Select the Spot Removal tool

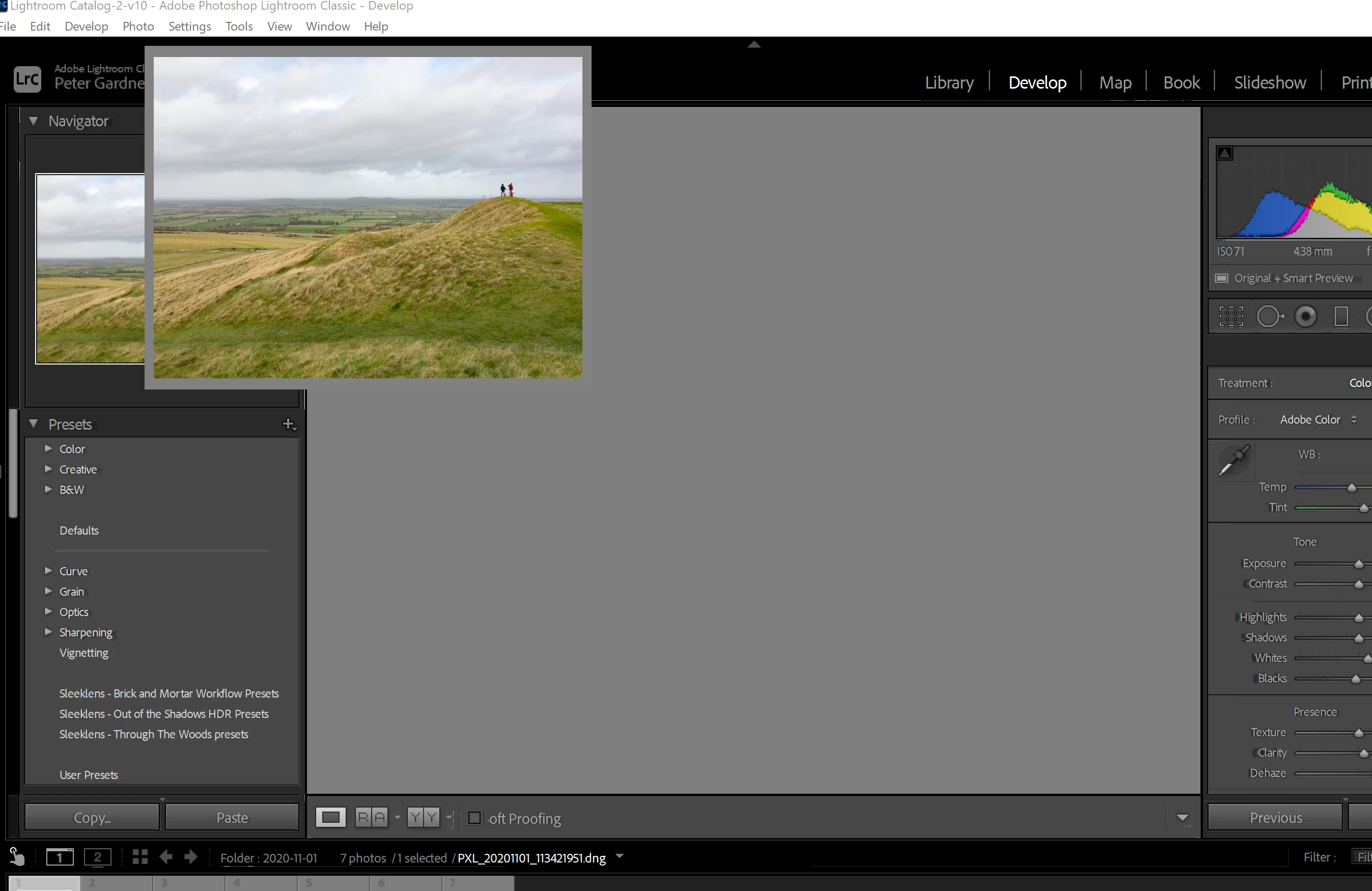1269,317
